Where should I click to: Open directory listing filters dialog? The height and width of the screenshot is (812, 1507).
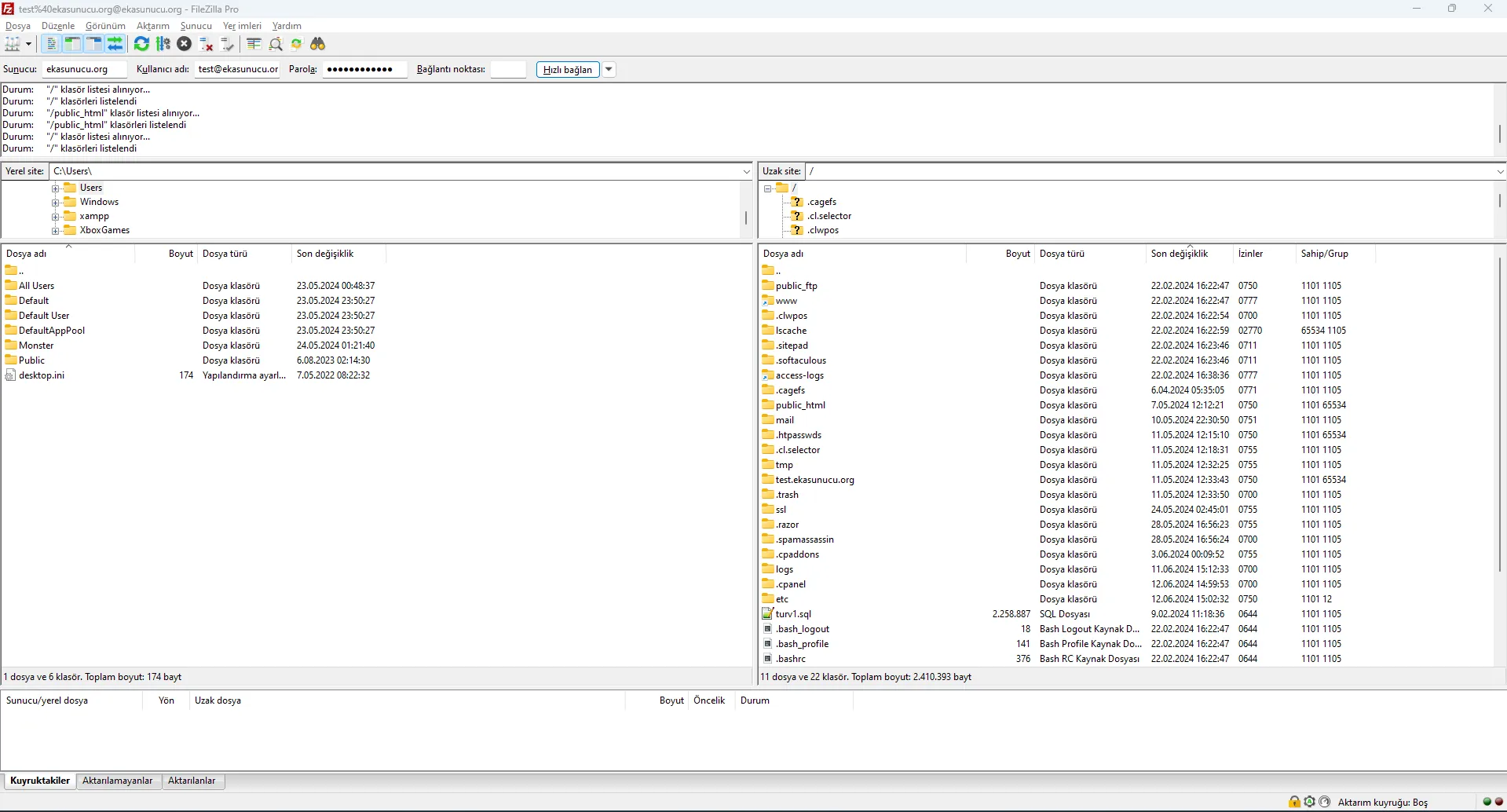click(254, 44)
